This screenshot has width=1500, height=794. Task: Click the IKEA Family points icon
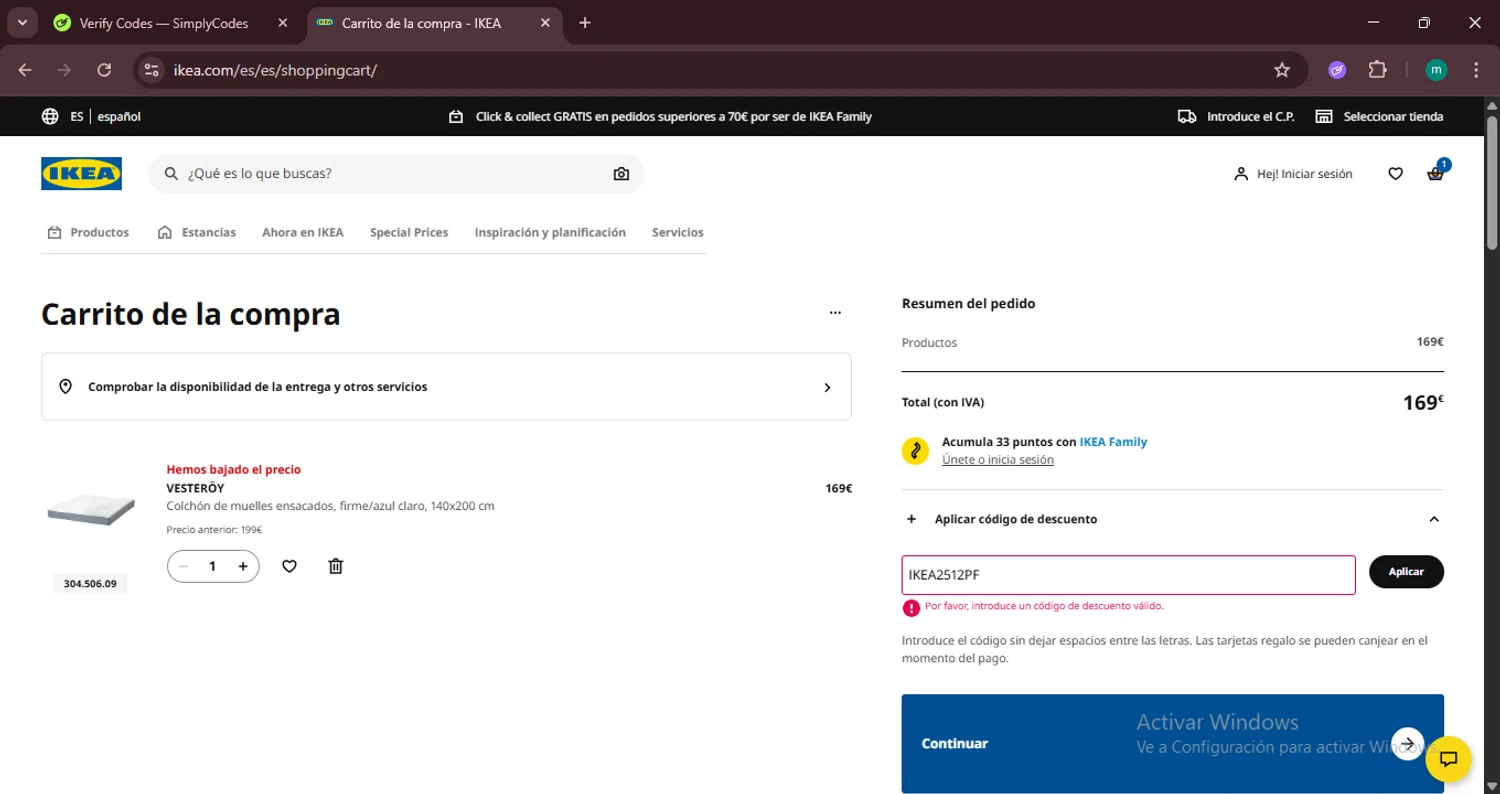[x=915, y=451]
